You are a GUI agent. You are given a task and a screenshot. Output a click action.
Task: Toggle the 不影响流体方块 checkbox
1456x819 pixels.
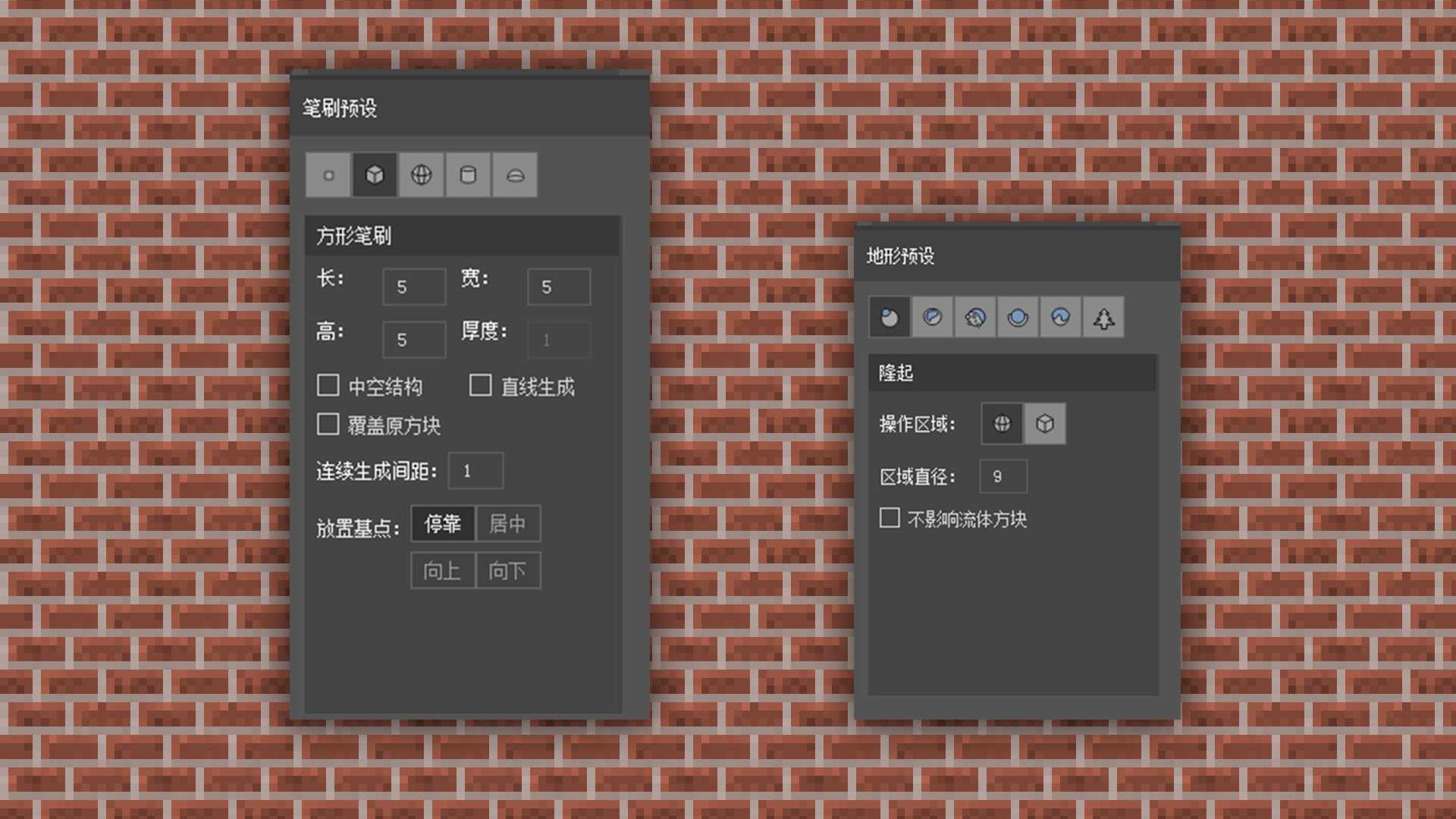(x=890, y=518)
